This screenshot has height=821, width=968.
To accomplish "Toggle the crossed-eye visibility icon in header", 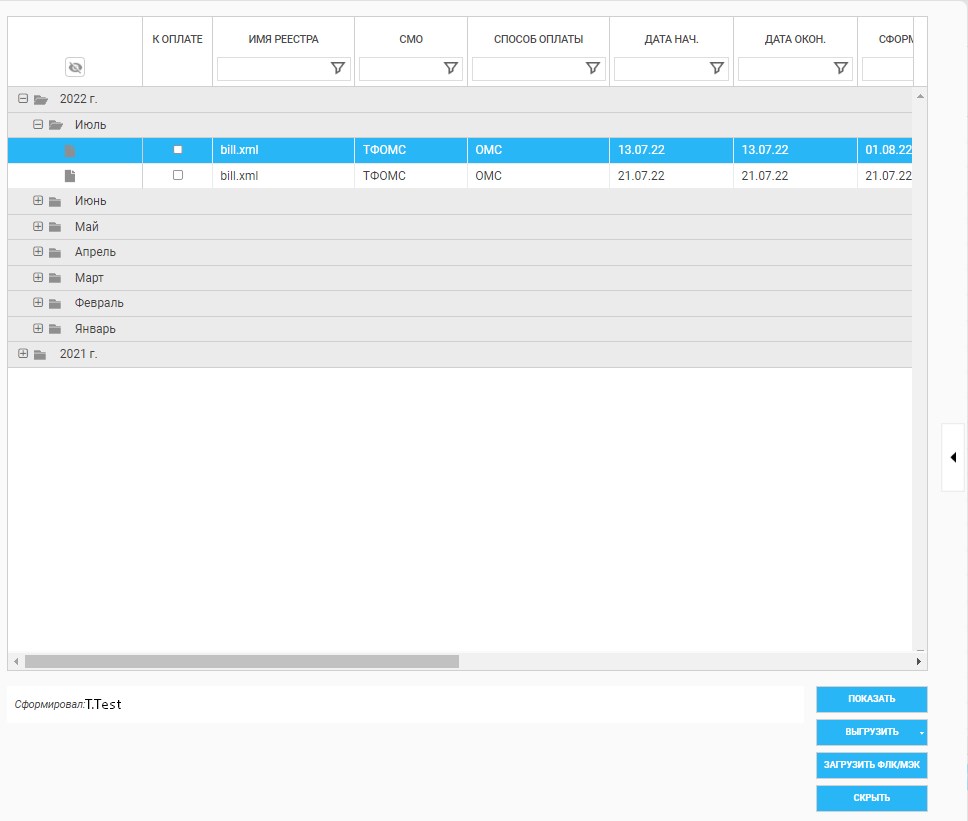I will (75, 68).
